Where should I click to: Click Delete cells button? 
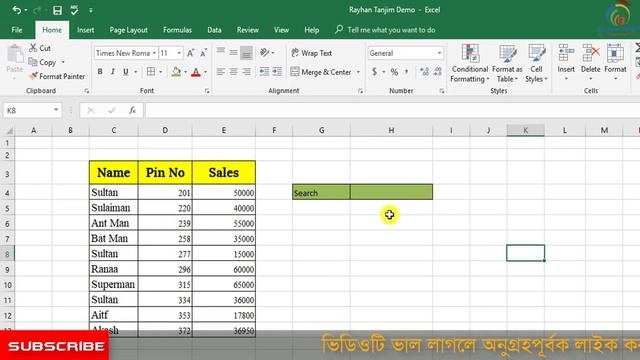[x=591, y=62]
